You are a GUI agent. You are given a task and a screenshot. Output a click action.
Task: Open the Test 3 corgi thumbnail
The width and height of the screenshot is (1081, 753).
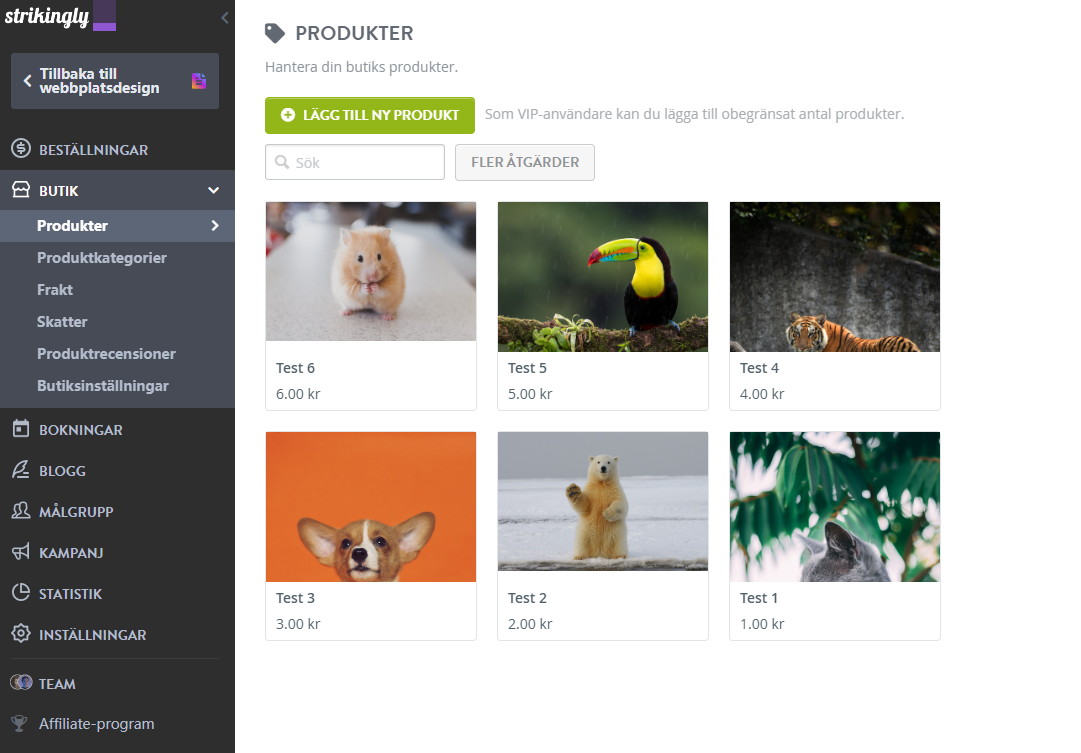371,507
